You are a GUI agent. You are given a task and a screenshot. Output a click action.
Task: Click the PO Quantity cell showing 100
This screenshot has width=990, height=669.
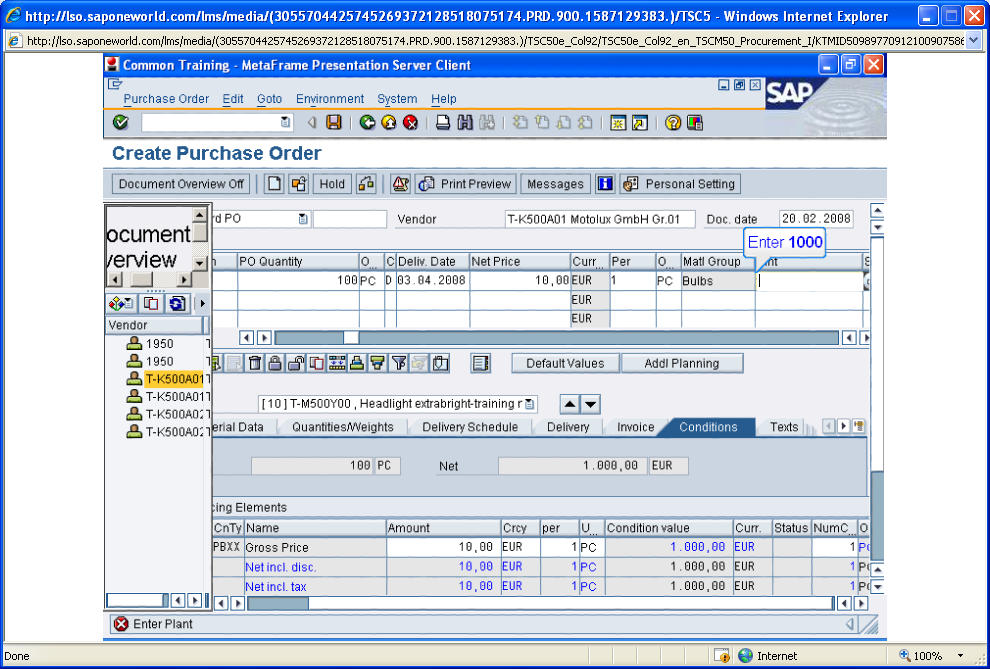298,281
